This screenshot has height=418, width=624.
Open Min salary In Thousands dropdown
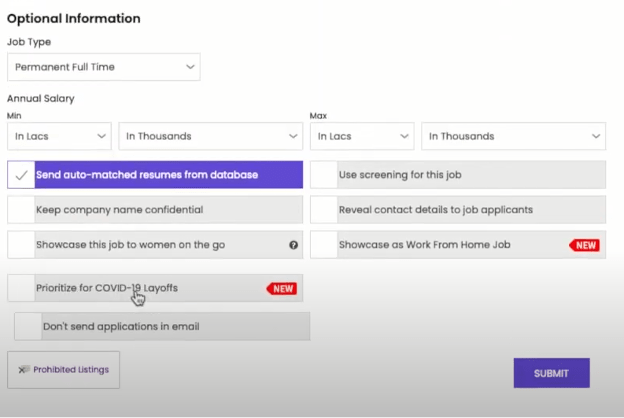[x=211, y=136]
